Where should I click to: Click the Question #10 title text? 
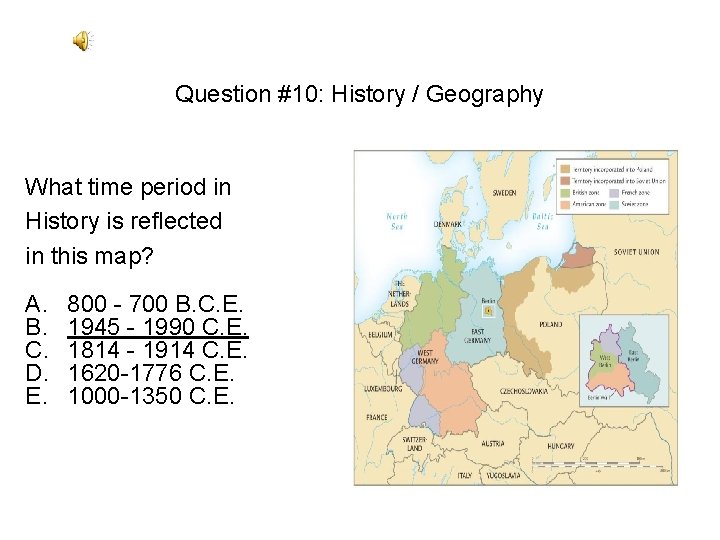[x=359, y=95]
